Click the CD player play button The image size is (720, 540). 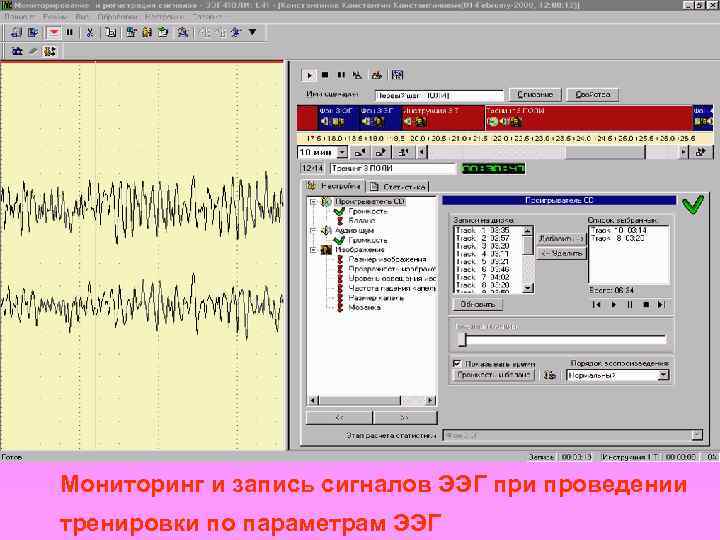(x=613, y=304)
